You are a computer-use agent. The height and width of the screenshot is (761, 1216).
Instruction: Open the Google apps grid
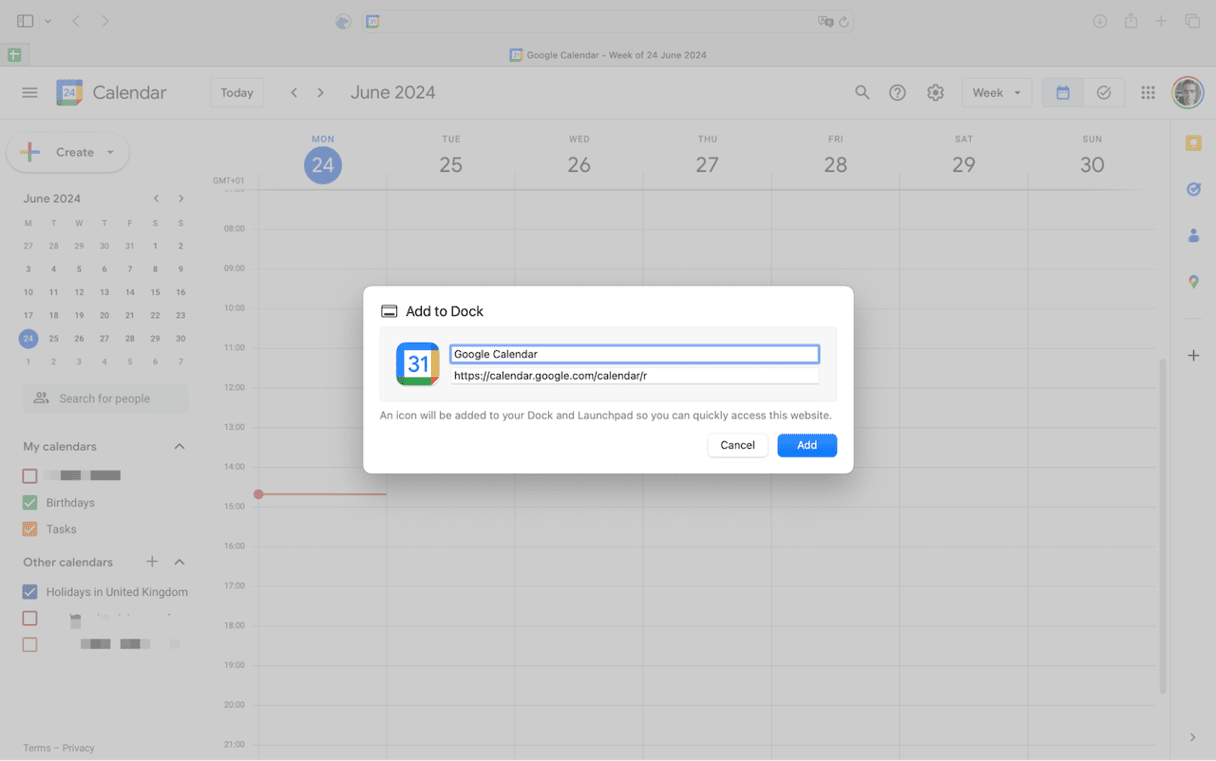(x=1148, y=93)
